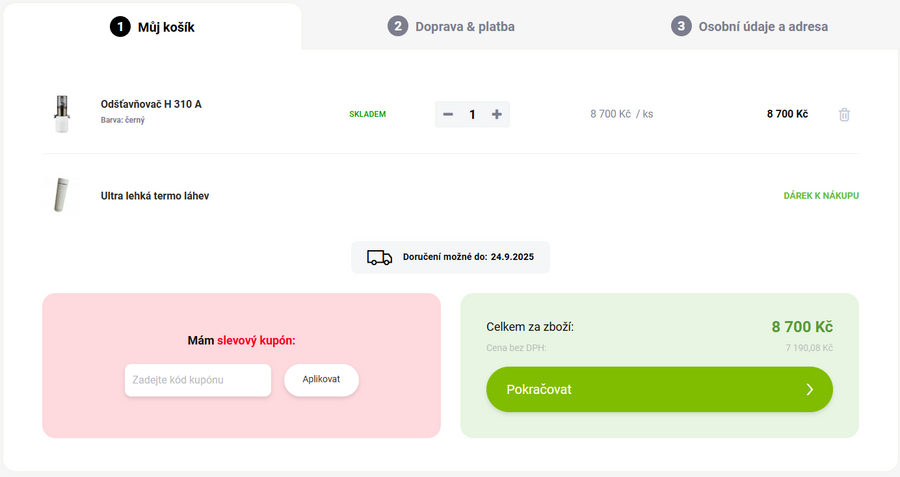Image resolution: width=900 pixels, height=477 pixels.
Task: Click the delivery truck icon
Action: 379,257
